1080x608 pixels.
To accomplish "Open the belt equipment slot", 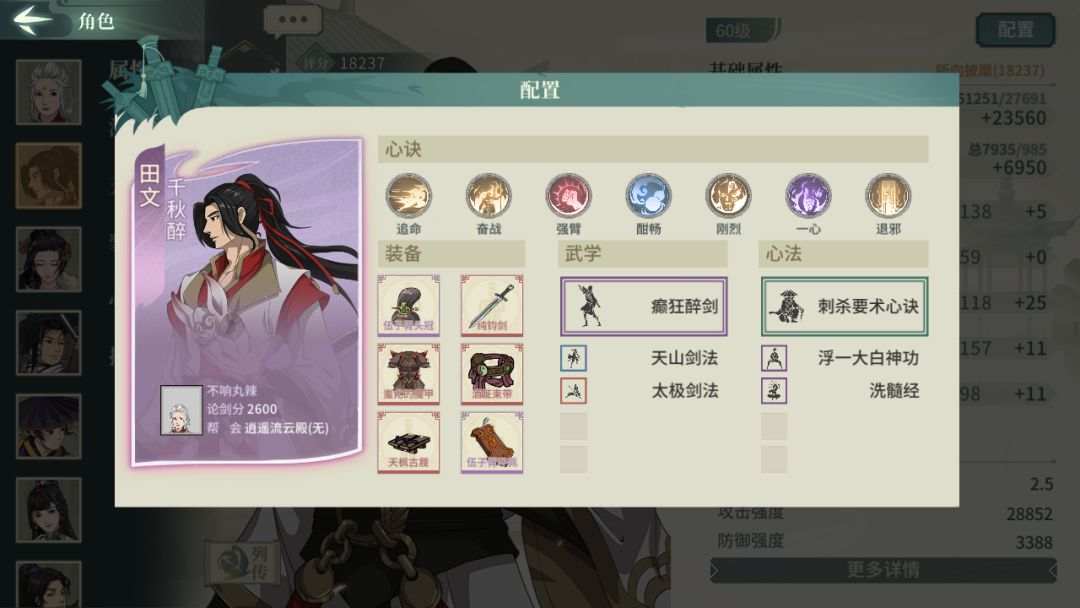I will [x=492, y=373].
